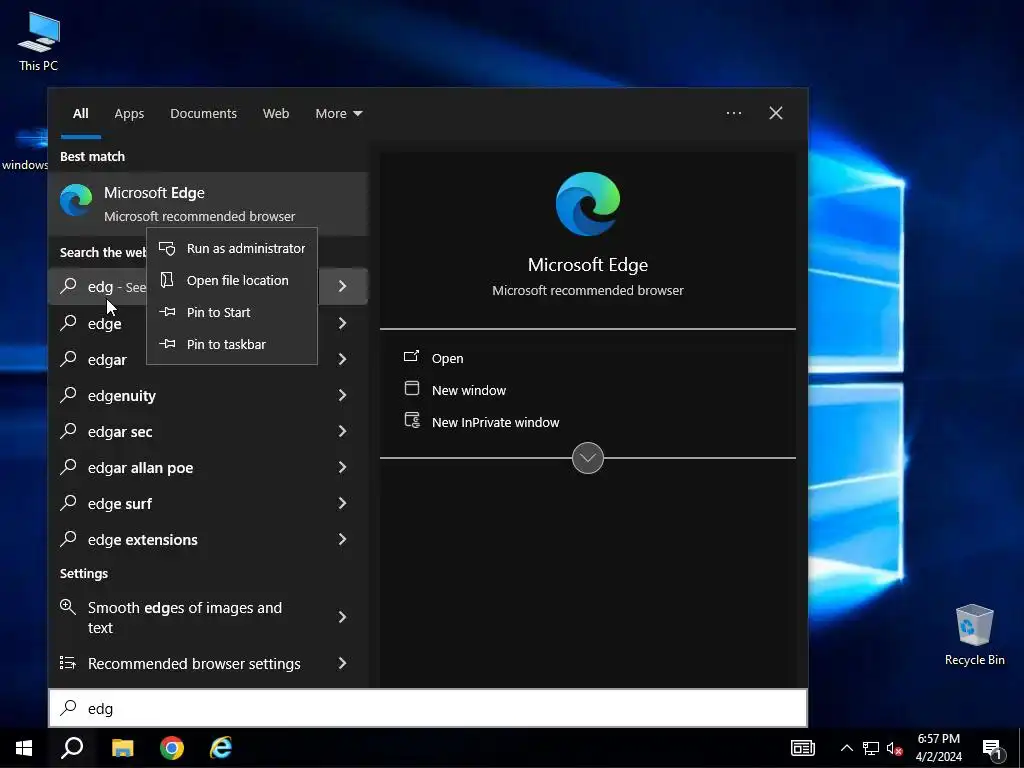Click magnifier icon beside Smooth edges setting
Image resolution: width=1024 pixels, height=768 pixels.
click(x=68, y=607)
